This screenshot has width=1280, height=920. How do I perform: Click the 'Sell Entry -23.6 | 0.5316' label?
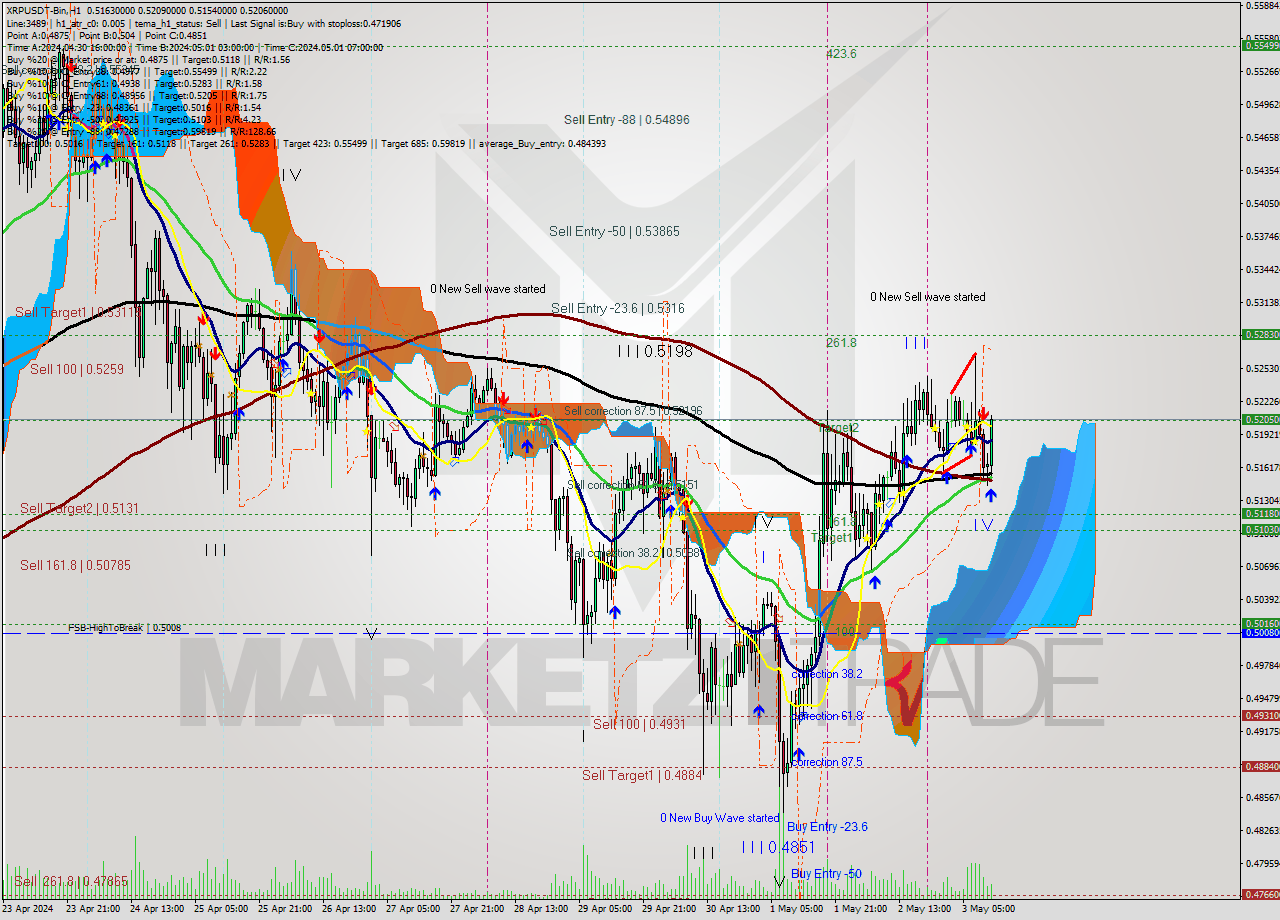pyautogui.click(x=618, y=309)
